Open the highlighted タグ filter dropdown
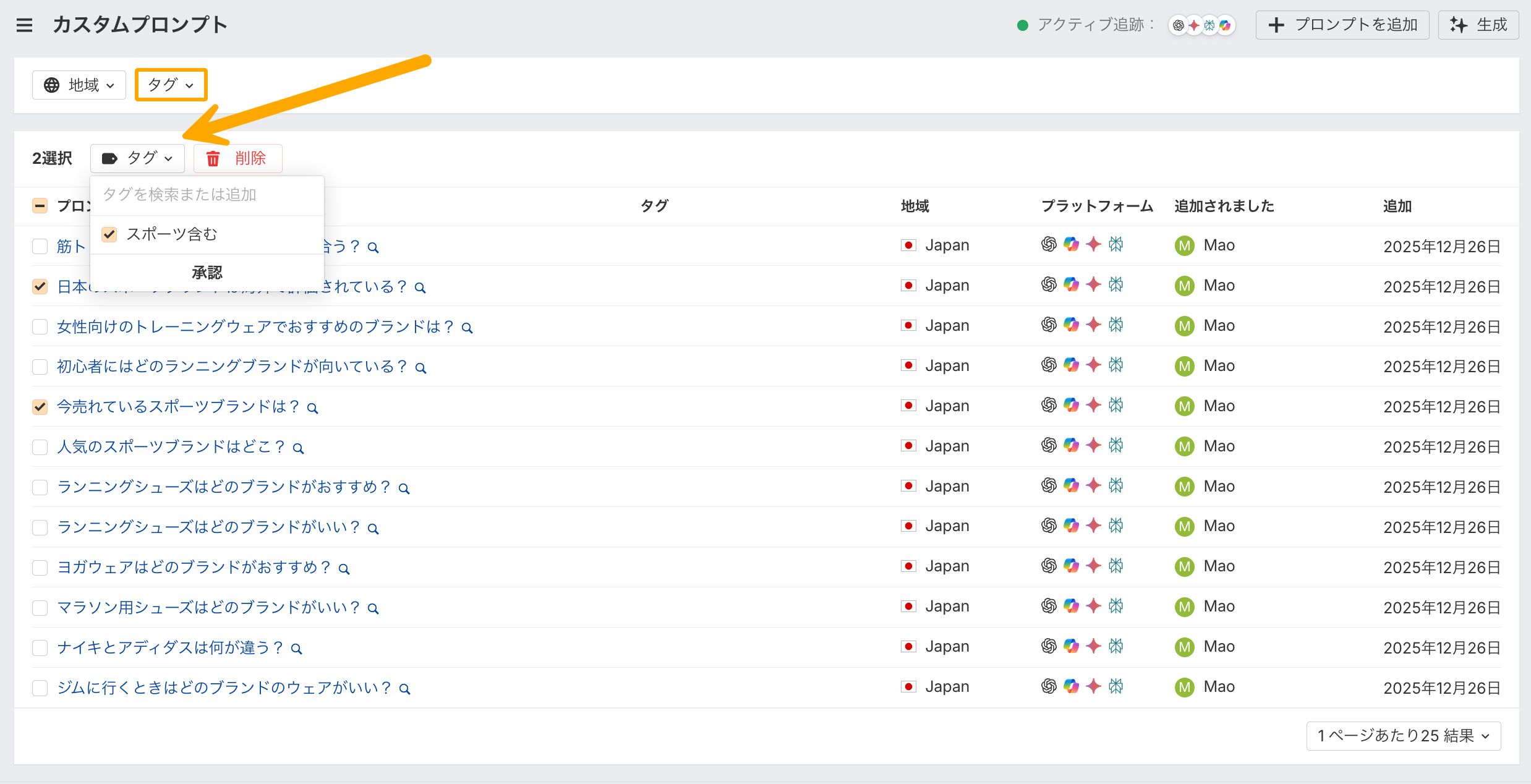1531x784 pixels. coord(171,85)
